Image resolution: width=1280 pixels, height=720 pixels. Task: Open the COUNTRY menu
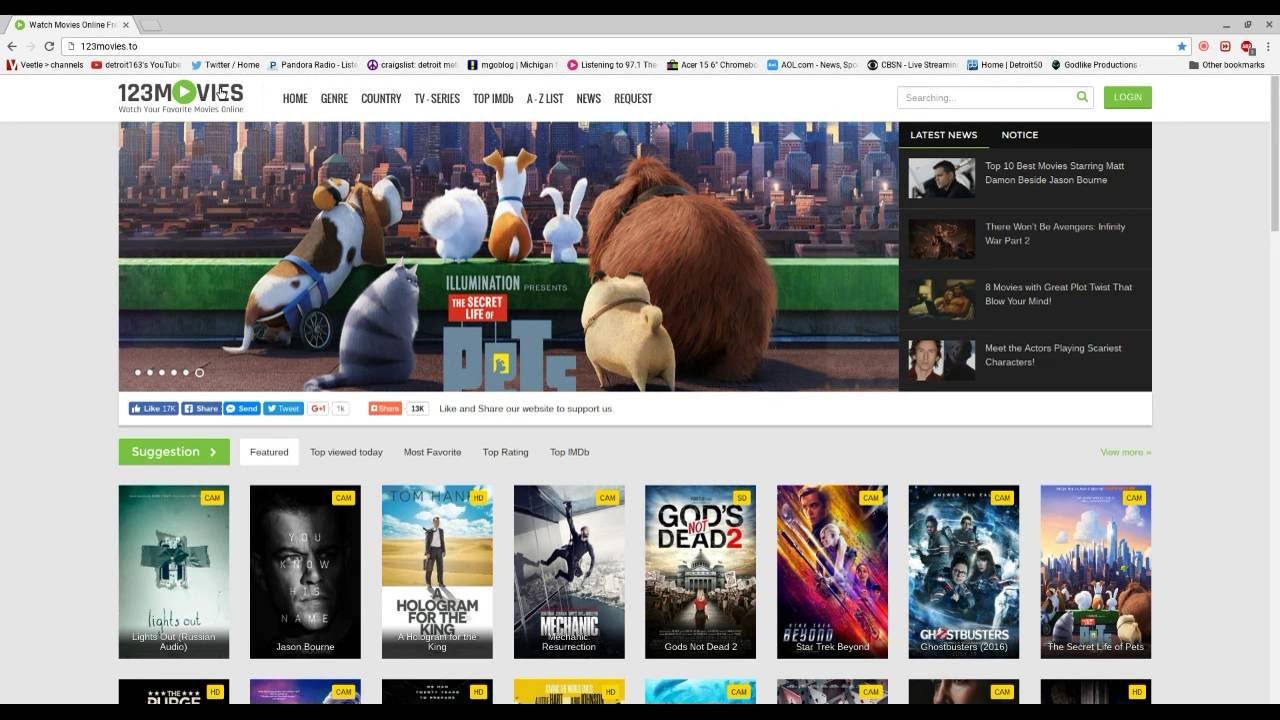tap(381, 98)
